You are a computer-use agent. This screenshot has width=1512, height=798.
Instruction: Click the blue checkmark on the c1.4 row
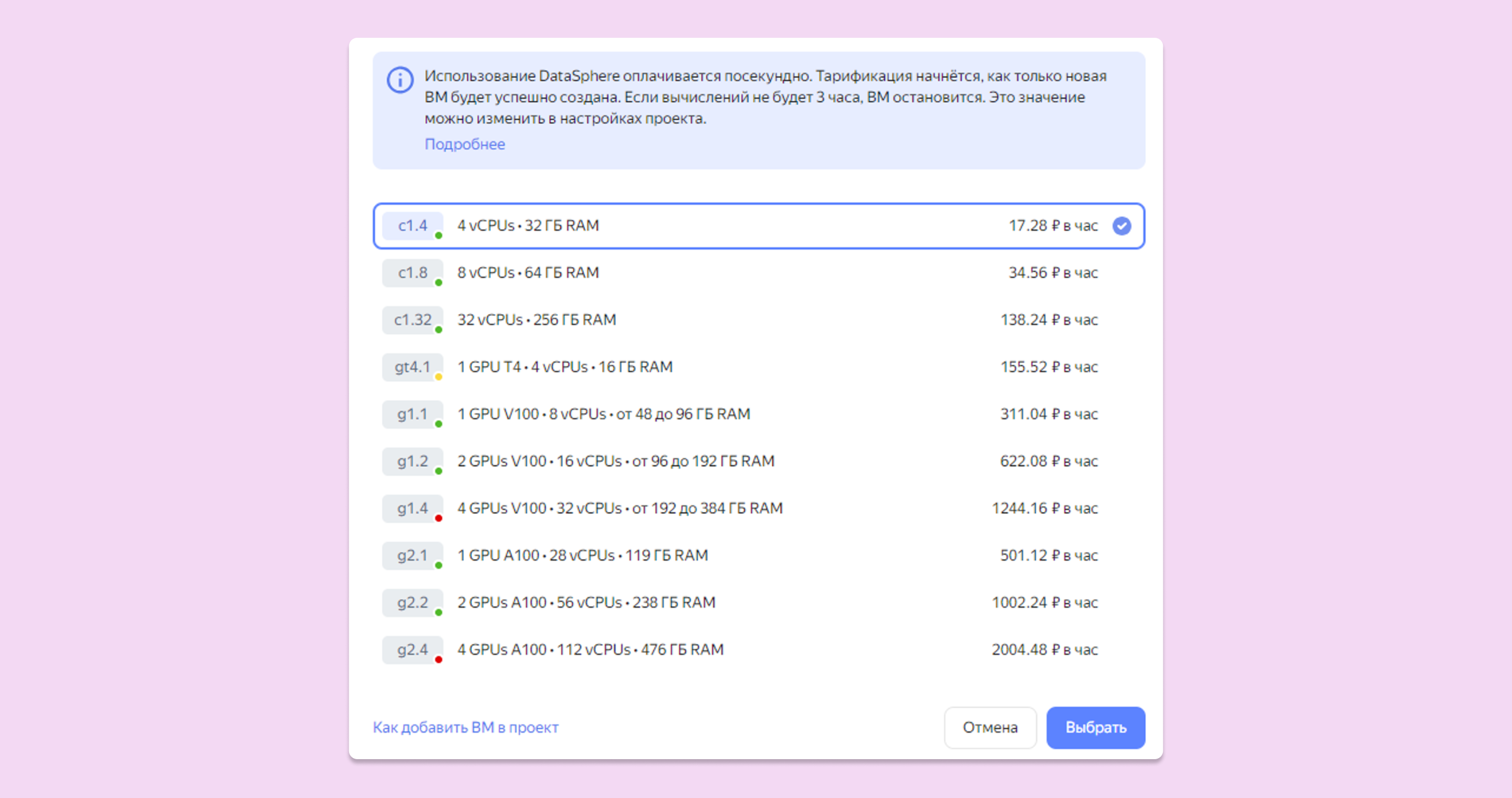pyautogui.click(x=1122, y=226)
